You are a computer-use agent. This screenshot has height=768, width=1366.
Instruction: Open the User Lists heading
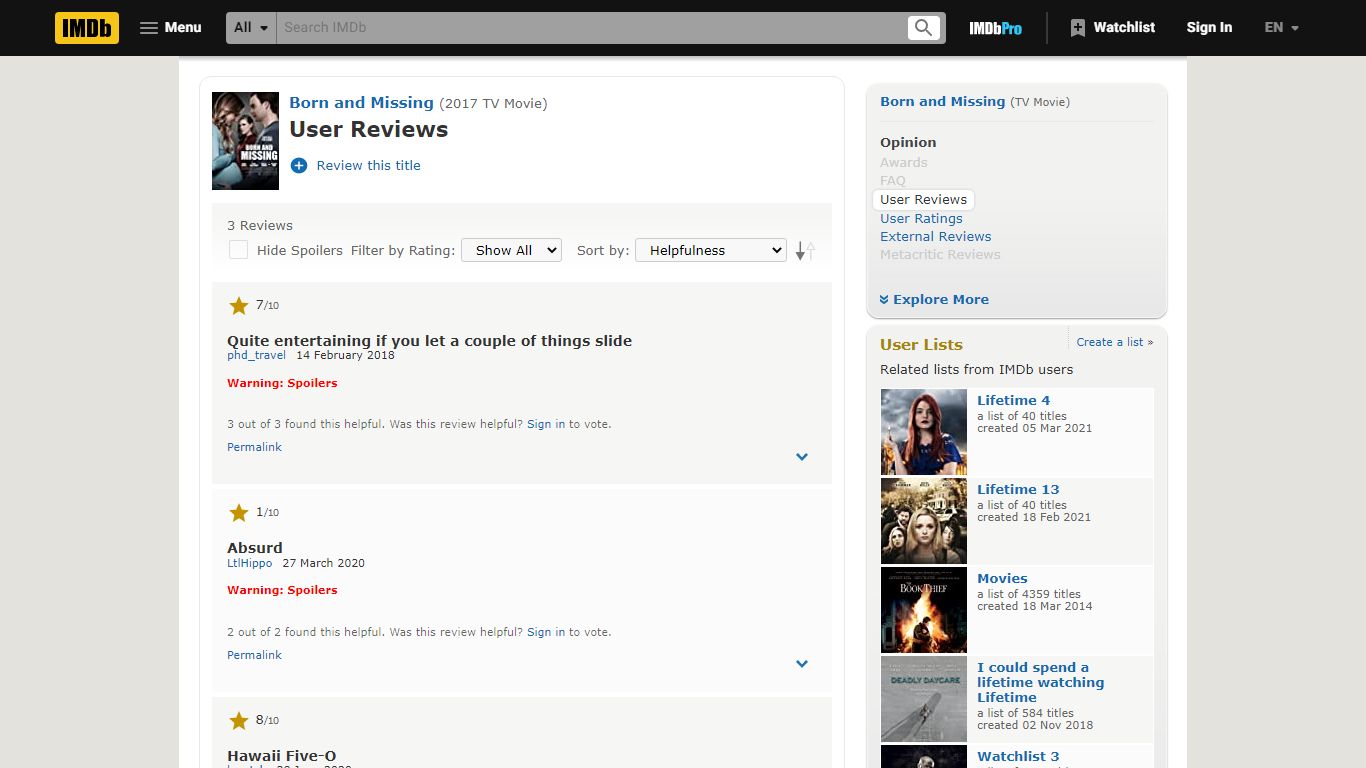(x=921, y=345)
